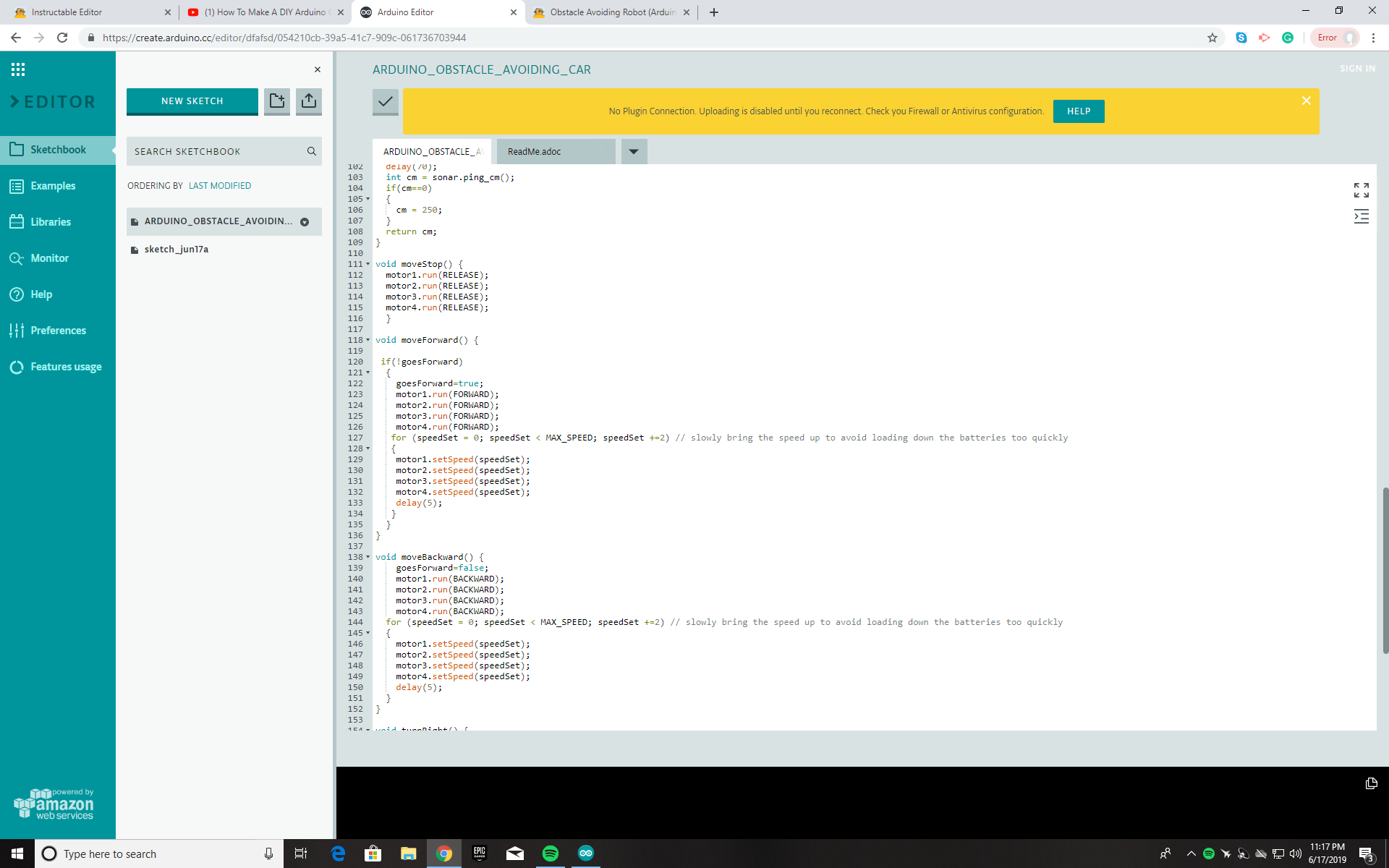
Task: Collapse code fold at line 118
Action: click(x=368, y=340)
